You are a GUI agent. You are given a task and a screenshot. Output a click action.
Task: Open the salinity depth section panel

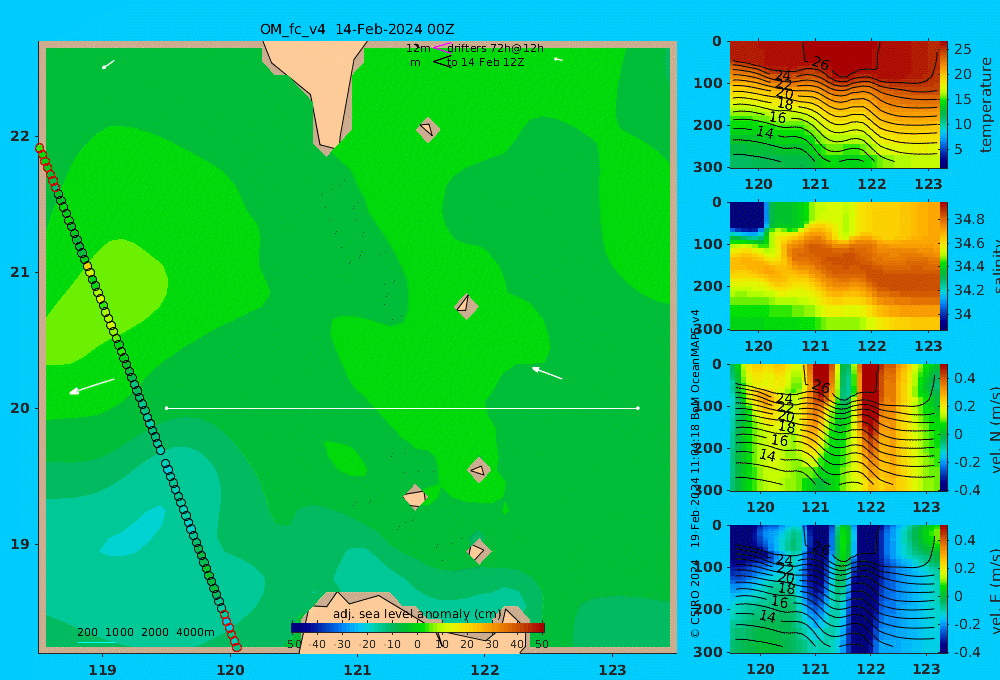835,266
